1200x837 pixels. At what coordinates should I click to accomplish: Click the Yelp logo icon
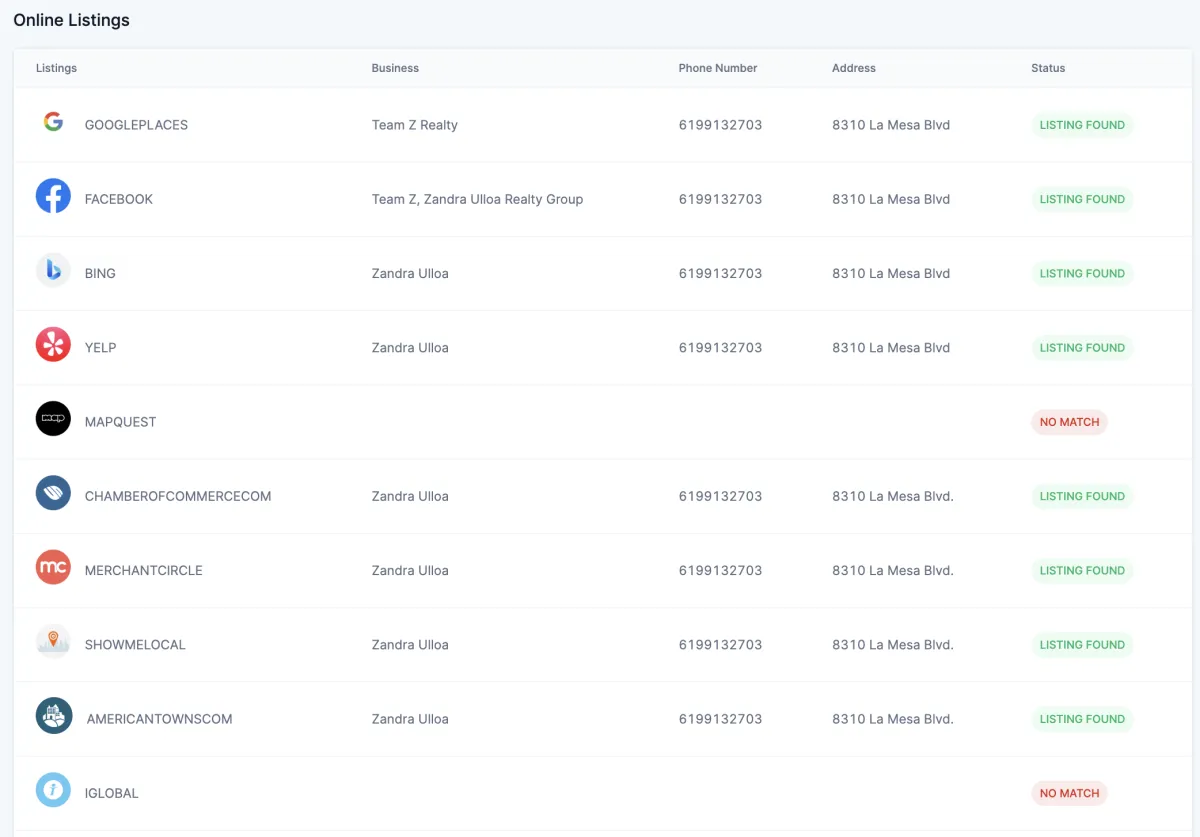click(x=53, y=345)
